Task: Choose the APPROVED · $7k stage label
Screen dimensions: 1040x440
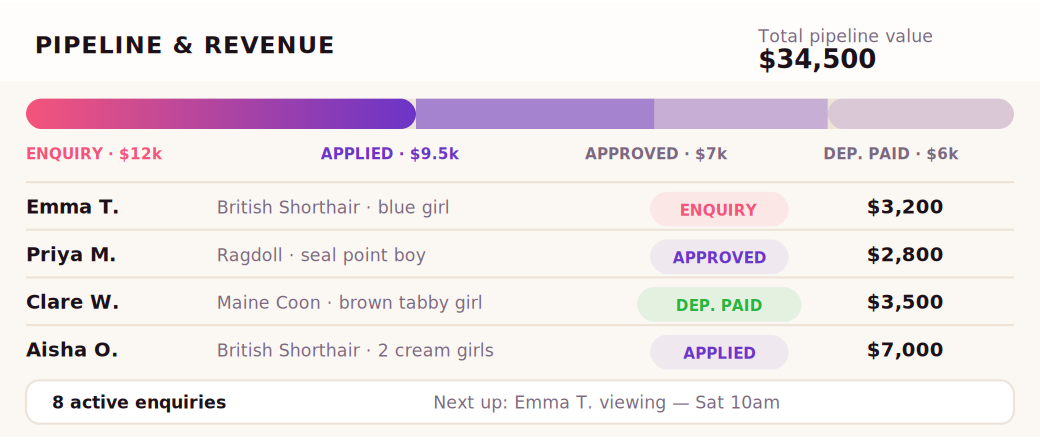Action: click(x=656, y=154)
